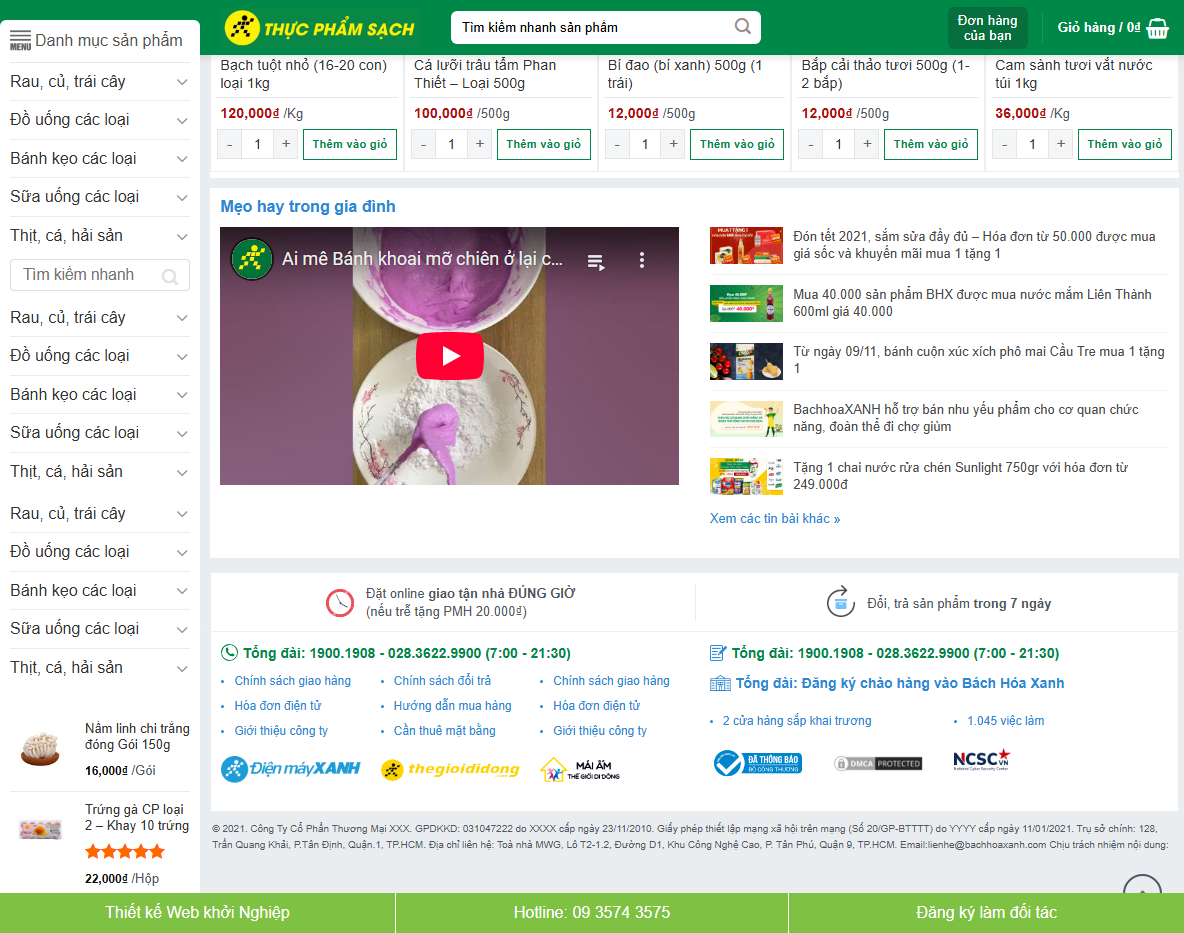The image size is (1184, 933).
Task: Open the hamburger MENU icon top left
Action: [x=18, y=39]
